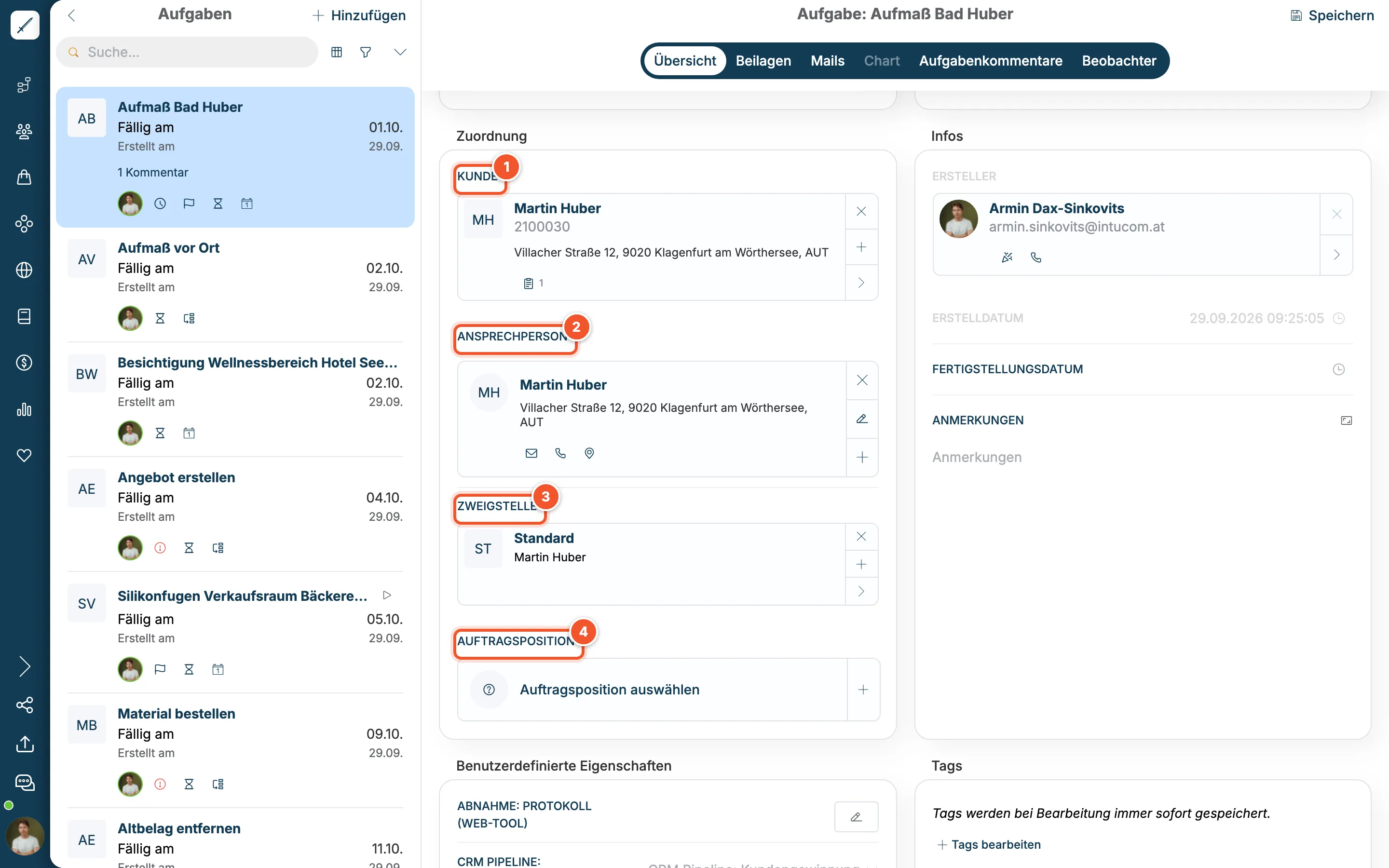Open the team/people icon in left sidebar
The width and height of the screenshot is (1389, 868).
pos(24,132)
